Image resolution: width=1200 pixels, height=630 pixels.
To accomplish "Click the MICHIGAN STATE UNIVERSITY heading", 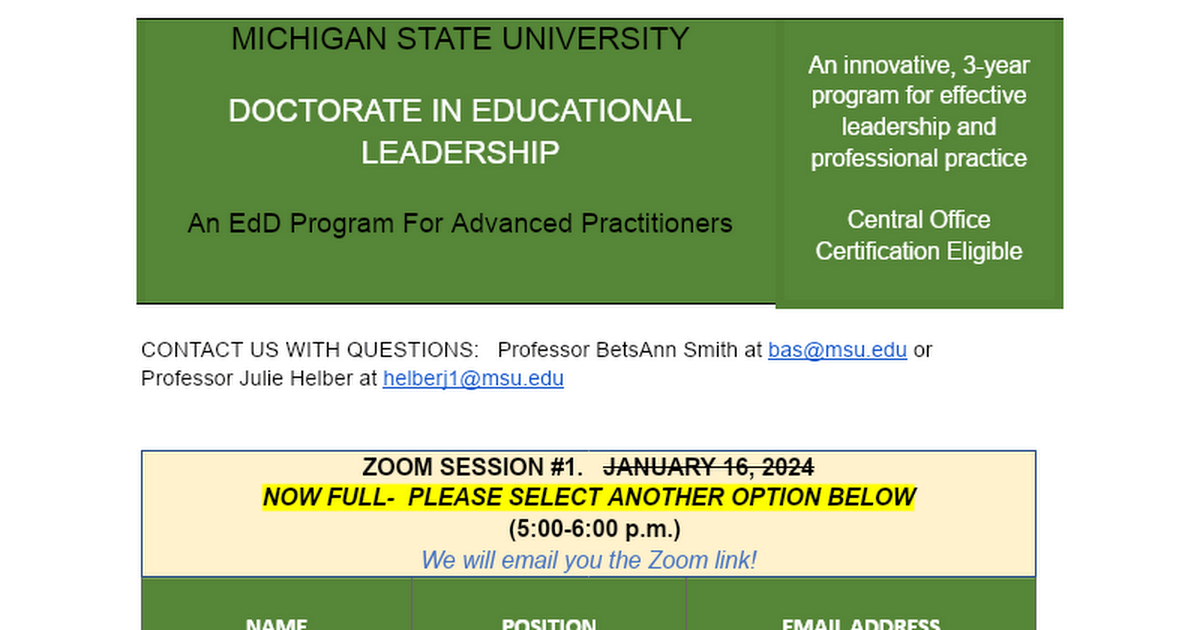I will (x=460, y=39).
